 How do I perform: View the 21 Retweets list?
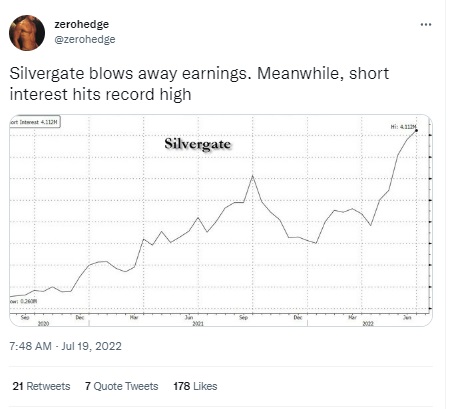pyautogui.click(x=41, y=386)
